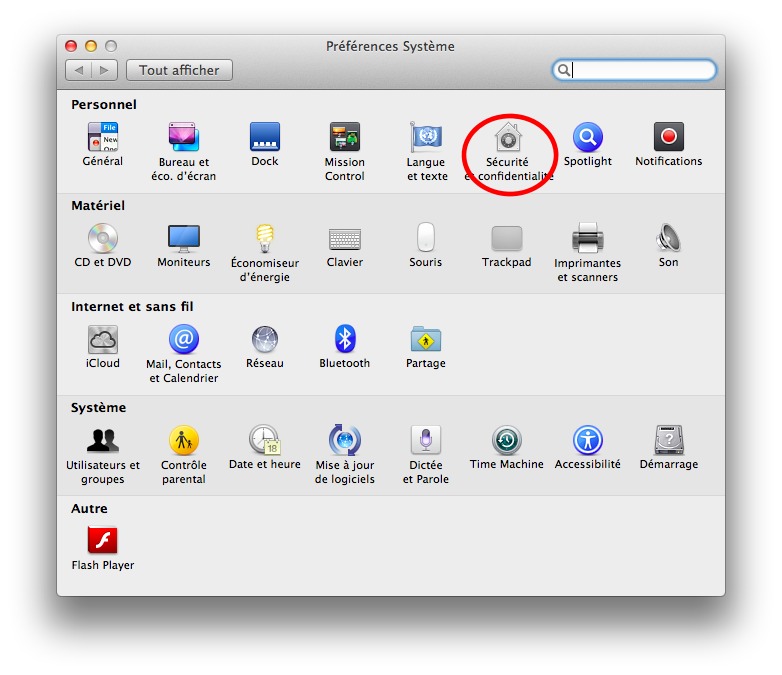Click the Tout afficher button
The image size is (782, 675).
(179, 70)
